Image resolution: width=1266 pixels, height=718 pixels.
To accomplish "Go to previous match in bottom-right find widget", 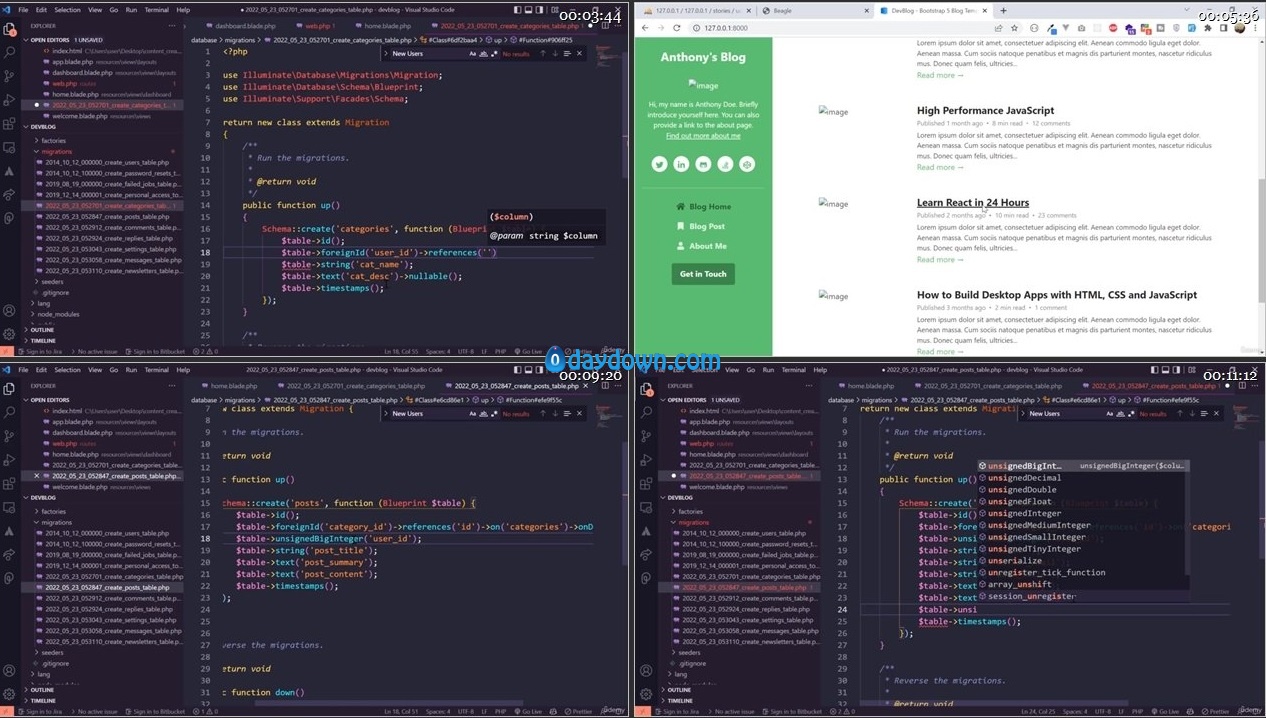I will click(1180, 413).
